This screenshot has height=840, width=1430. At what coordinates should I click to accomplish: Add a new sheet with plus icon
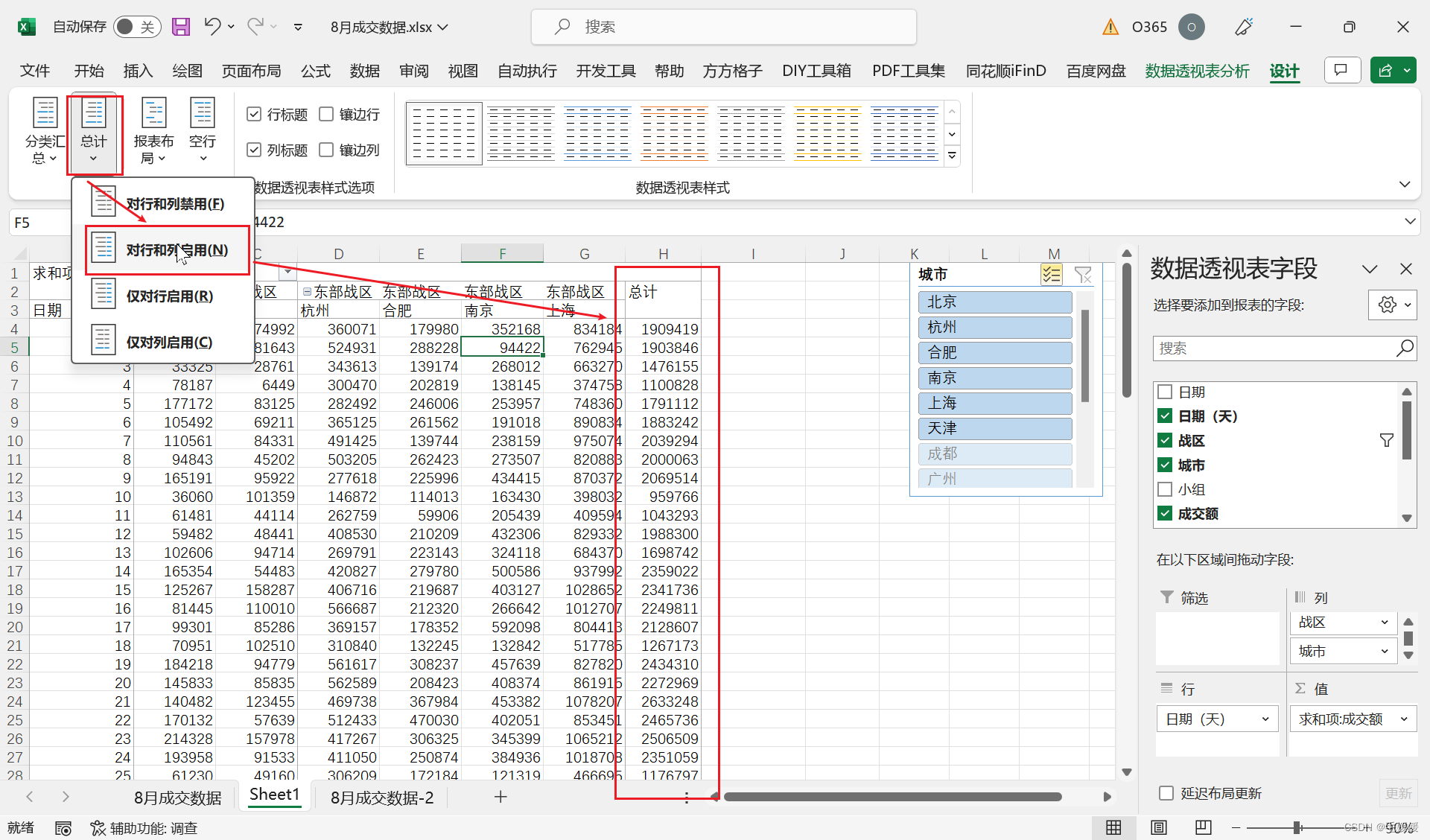(x=500, y=797)
